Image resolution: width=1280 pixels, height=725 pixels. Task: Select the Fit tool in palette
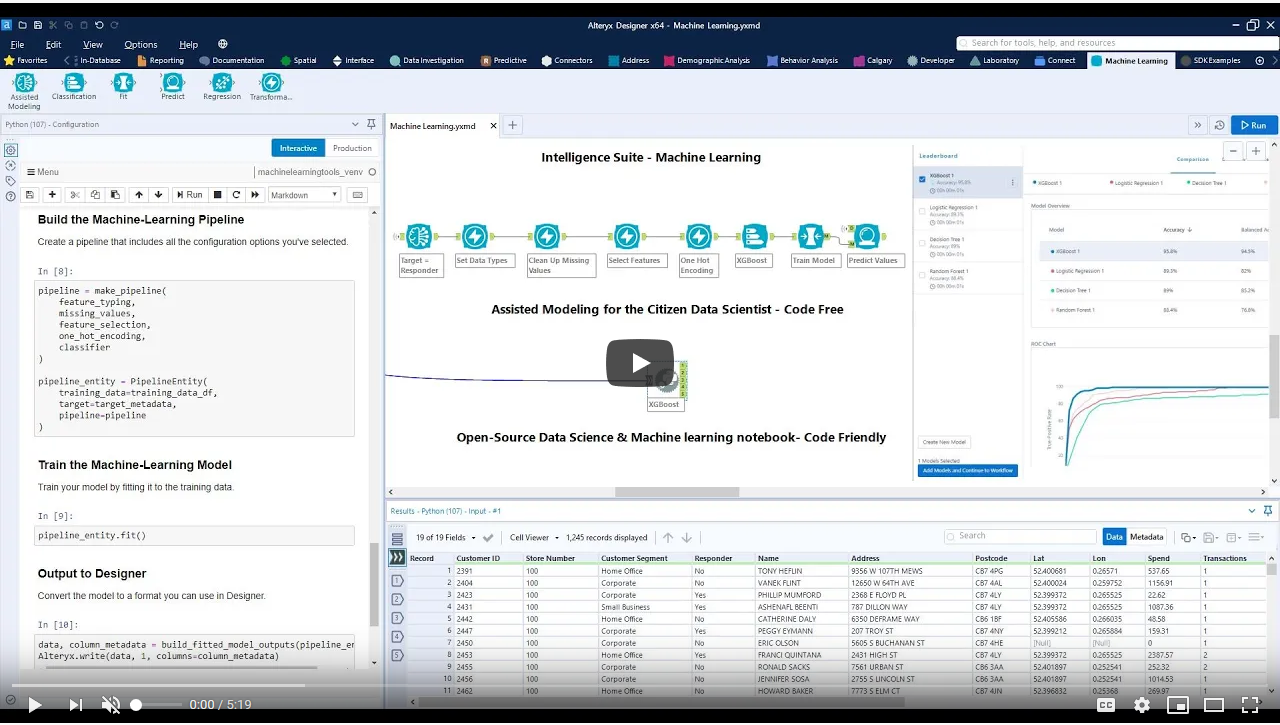click(123, 83)
